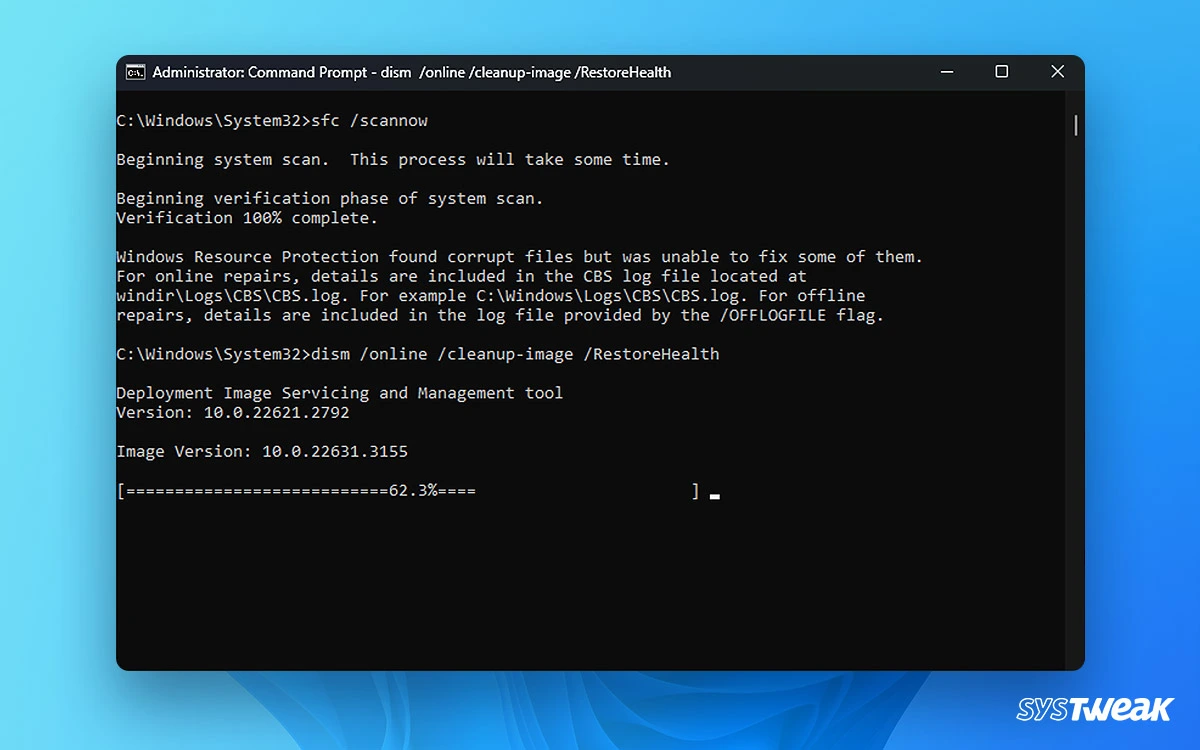This screenshot has height=750, width=1200.
Task: Click the Deployment Image Servicing tool text
Action: pyautogui.click(x=340, y=392)
